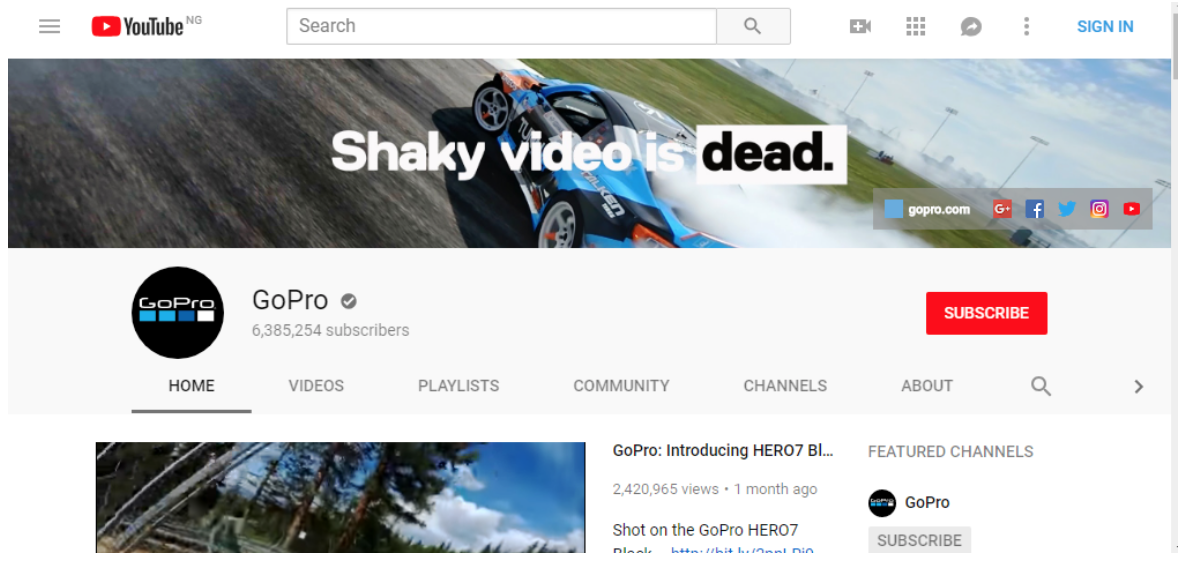Screen dimensions: 1184x584
Task: Open the Instagram link on banner
Action: point(1099,209)
